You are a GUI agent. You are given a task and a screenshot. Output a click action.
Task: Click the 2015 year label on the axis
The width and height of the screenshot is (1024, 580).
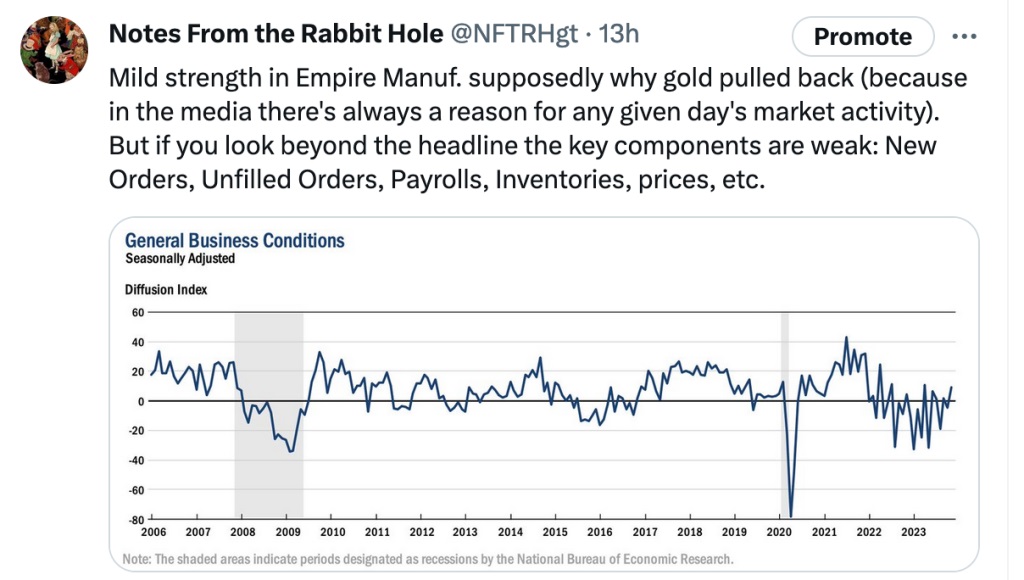click(555, 532)
